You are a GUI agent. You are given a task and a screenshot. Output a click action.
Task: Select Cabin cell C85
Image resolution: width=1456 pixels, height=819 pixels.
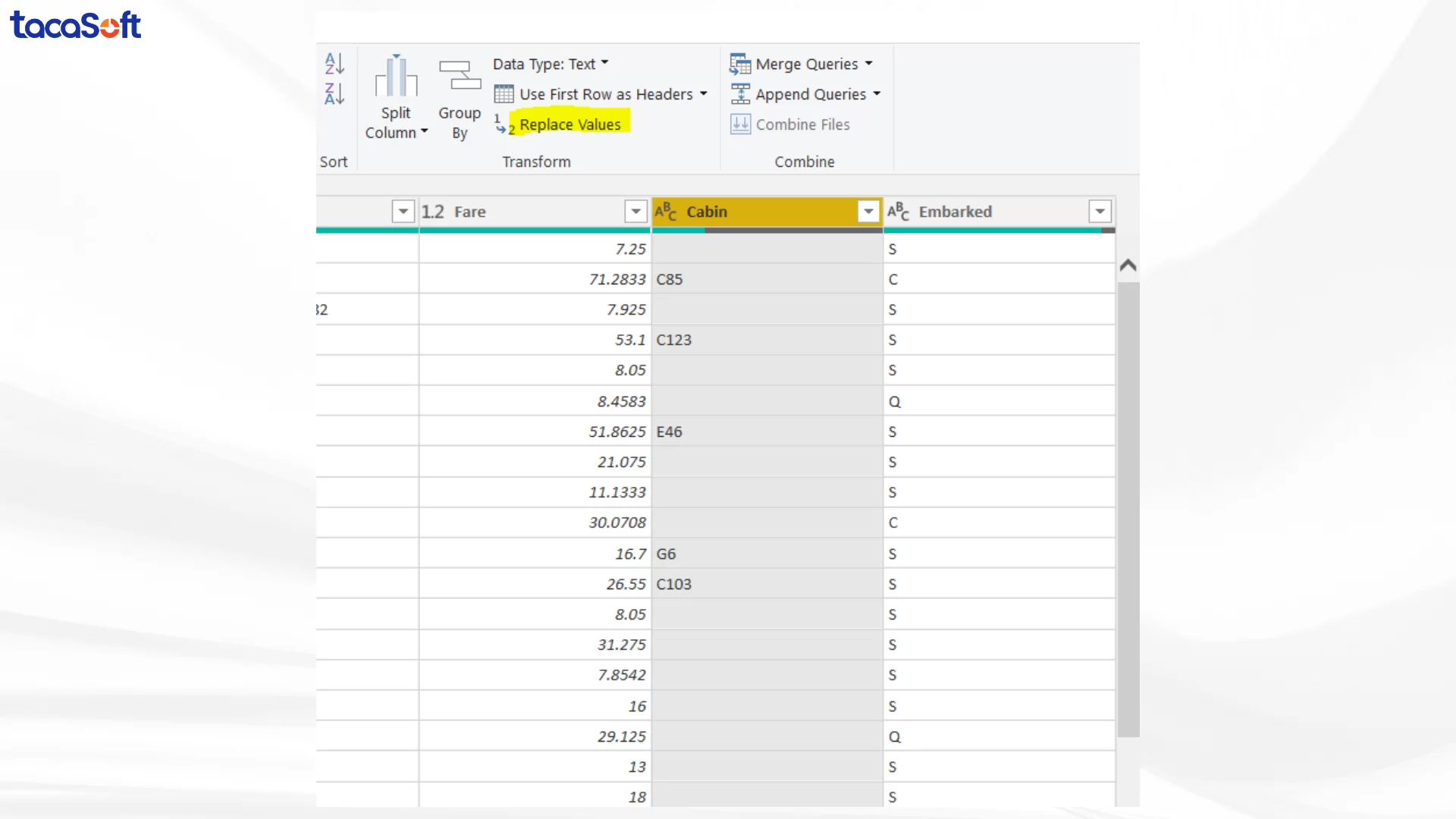click(767, 279)
